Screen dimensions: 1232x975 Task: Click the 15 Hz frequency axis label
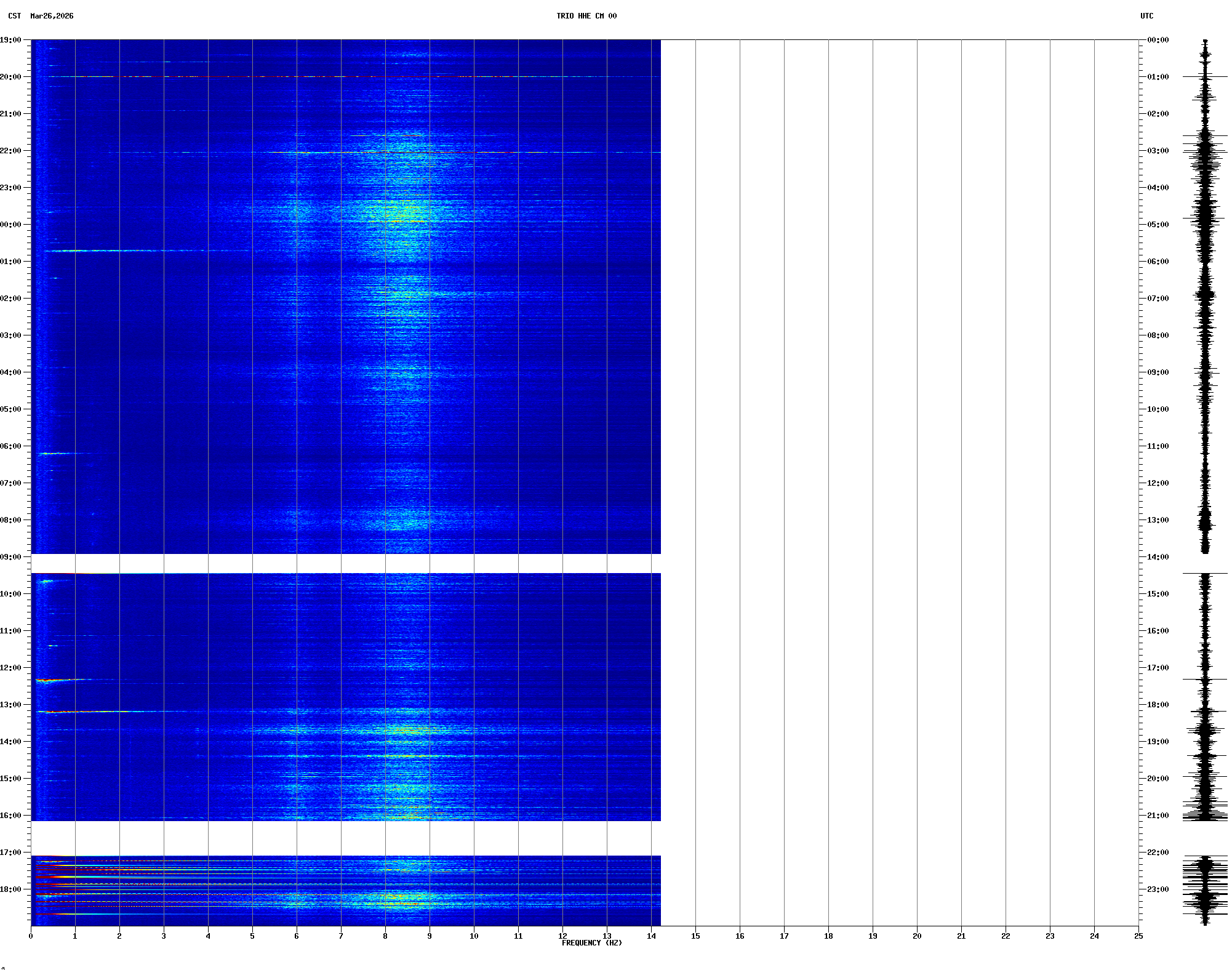pyautogui.click(x=695, y=936)
